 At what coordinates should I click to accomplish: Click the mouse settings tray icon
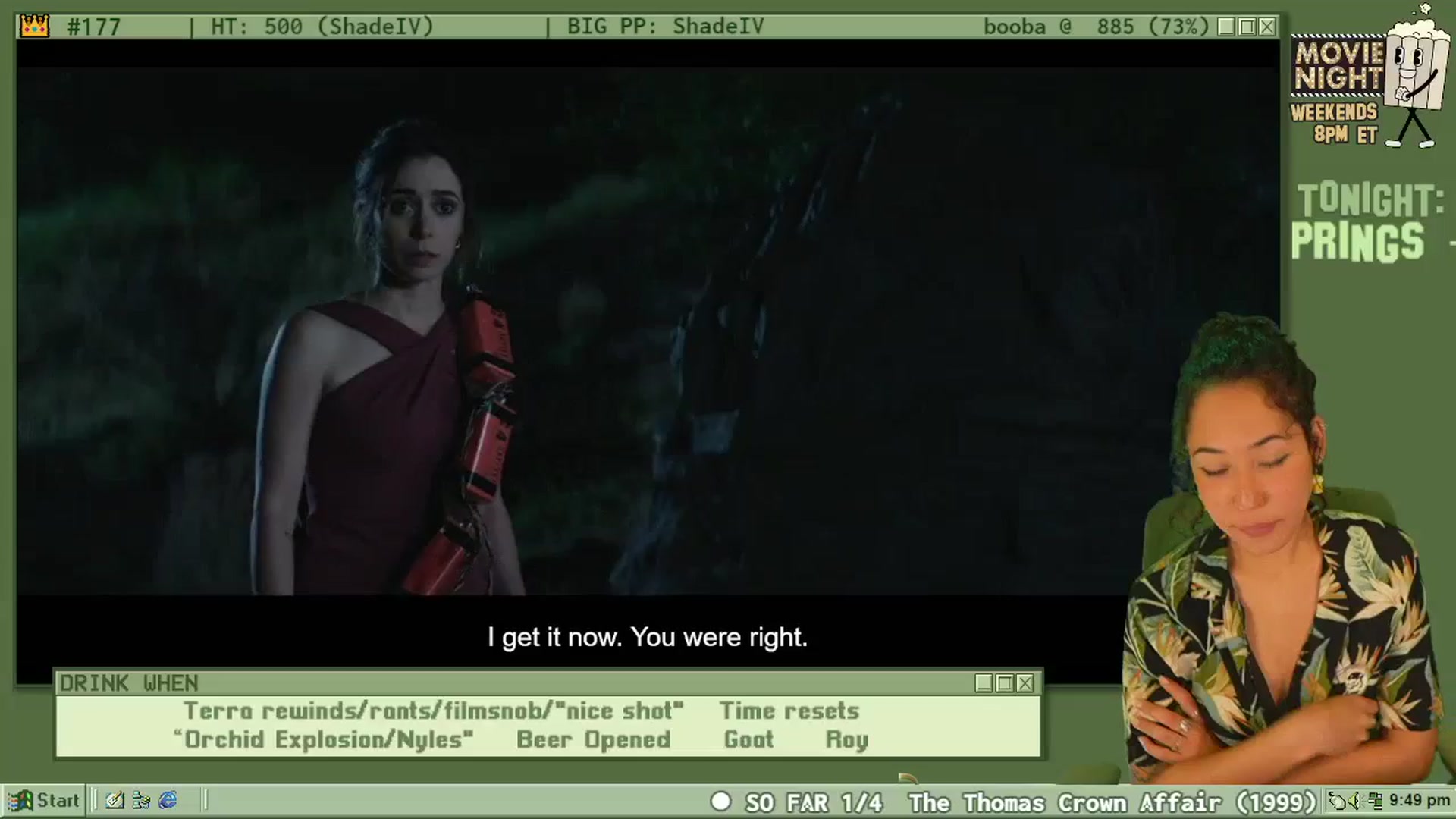tap(1338, 800)
